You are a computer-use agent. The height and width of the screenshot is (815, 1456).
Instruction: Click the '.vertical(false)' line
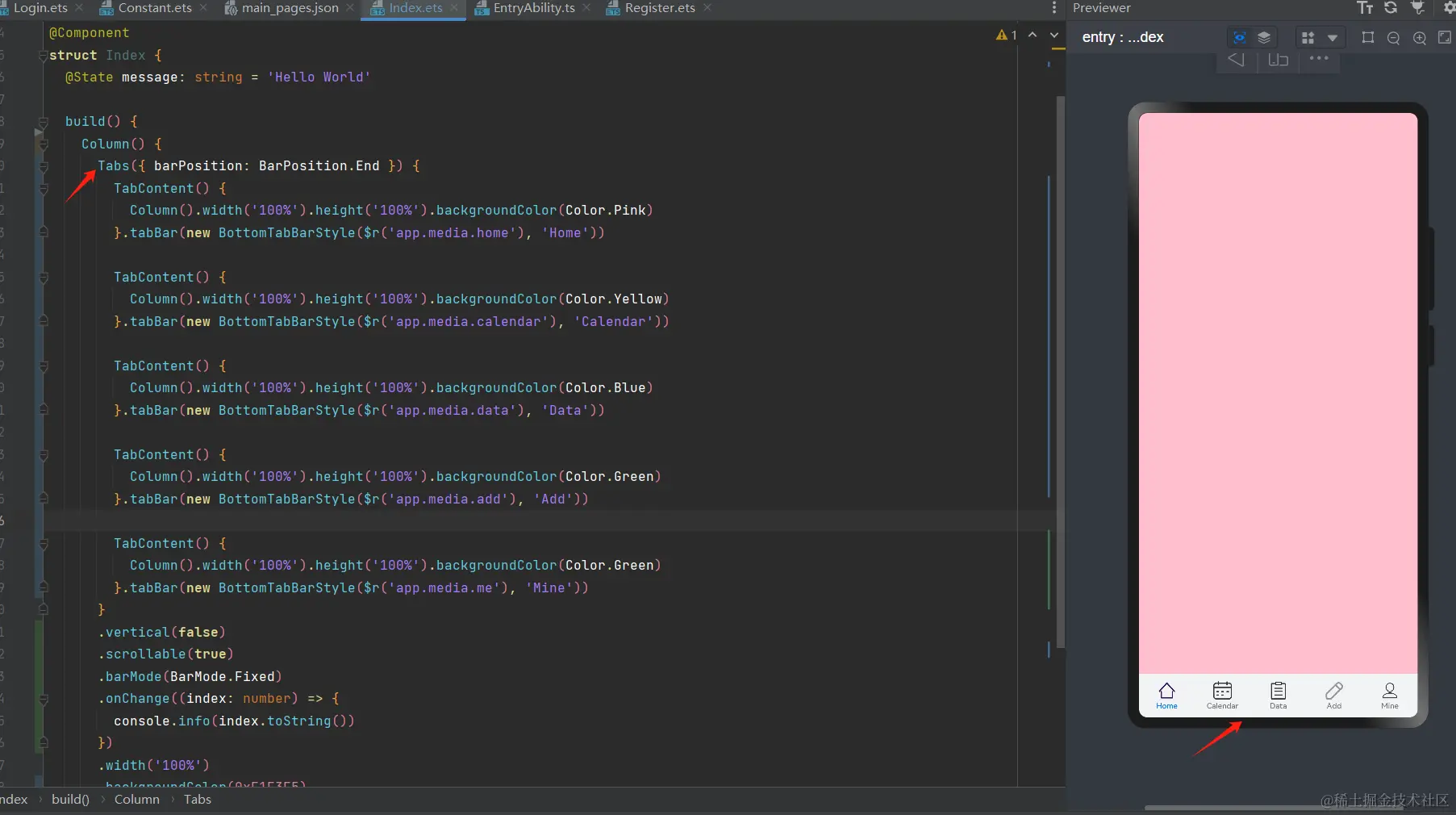[161, 633]
